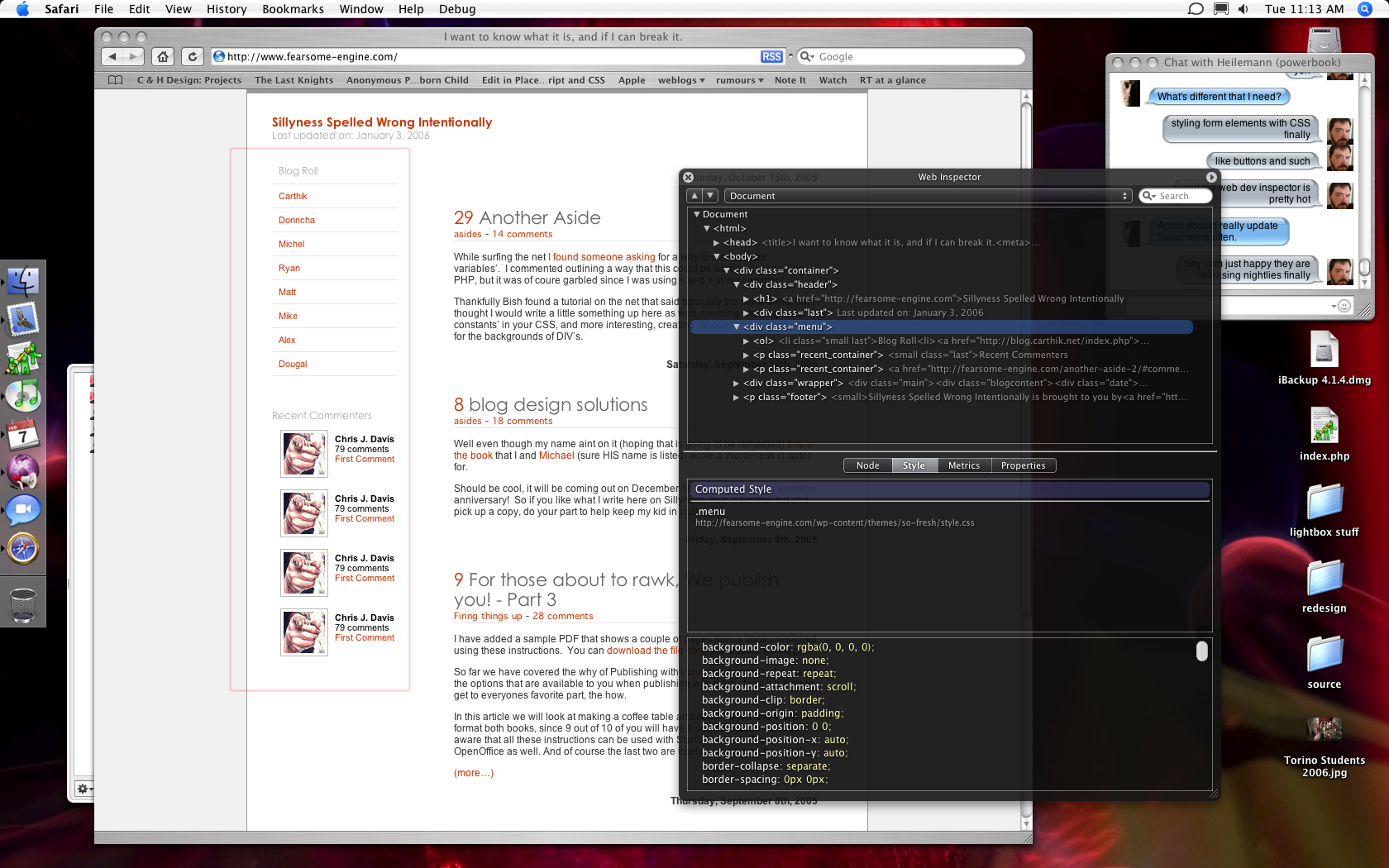Switch to the Node tab in Inspector
1389x868 pixels.
tap(868, 465)
